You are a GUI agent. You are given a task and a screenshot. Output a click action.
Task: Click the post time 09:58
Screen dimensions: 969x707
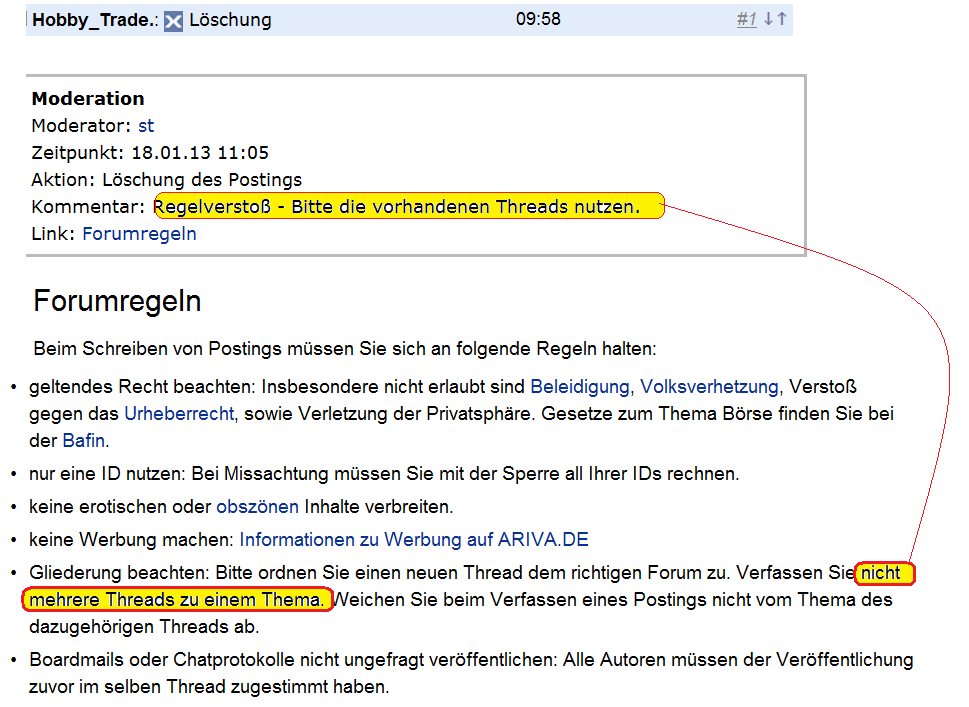coord(538,19)
